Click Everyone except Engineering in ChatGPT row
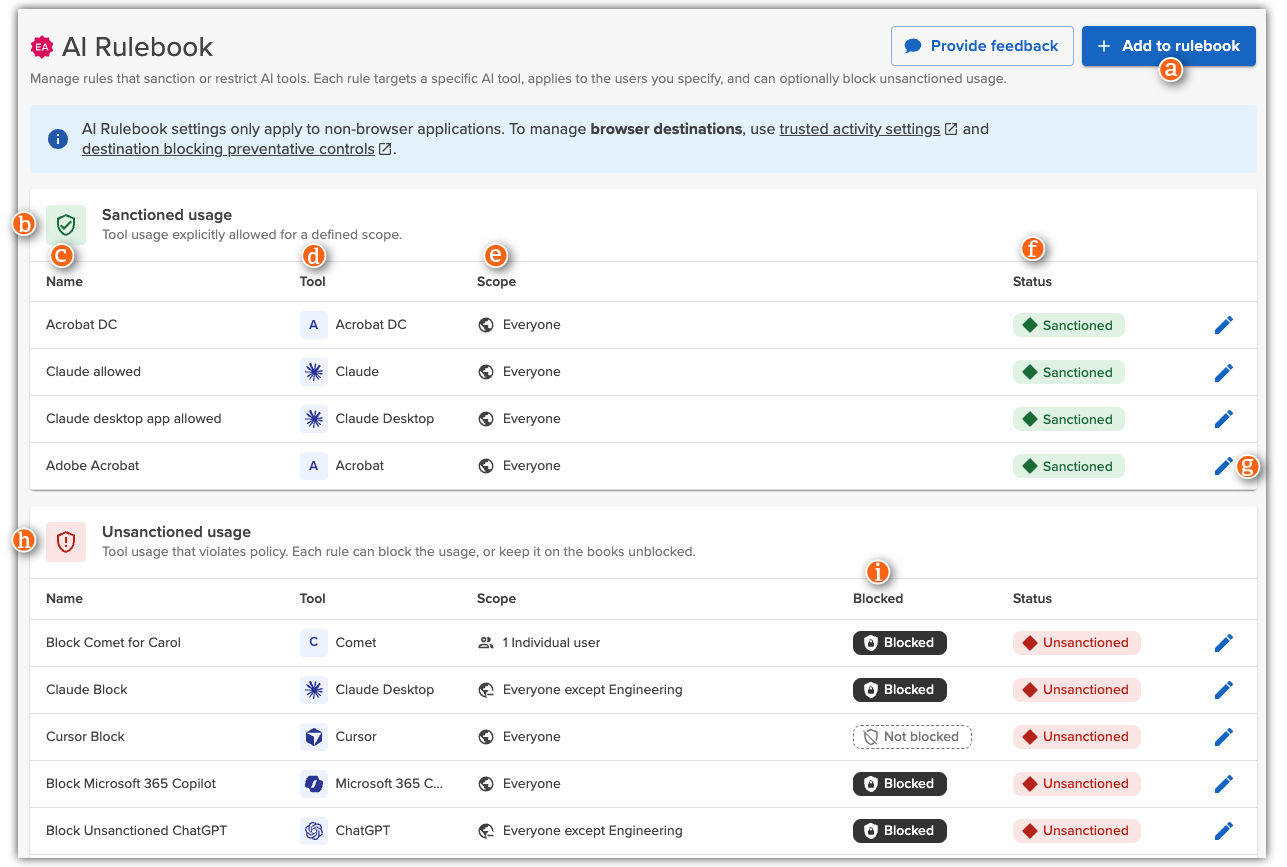The height and width of the screenshot is (867, 1287). [x=593, y=831]
